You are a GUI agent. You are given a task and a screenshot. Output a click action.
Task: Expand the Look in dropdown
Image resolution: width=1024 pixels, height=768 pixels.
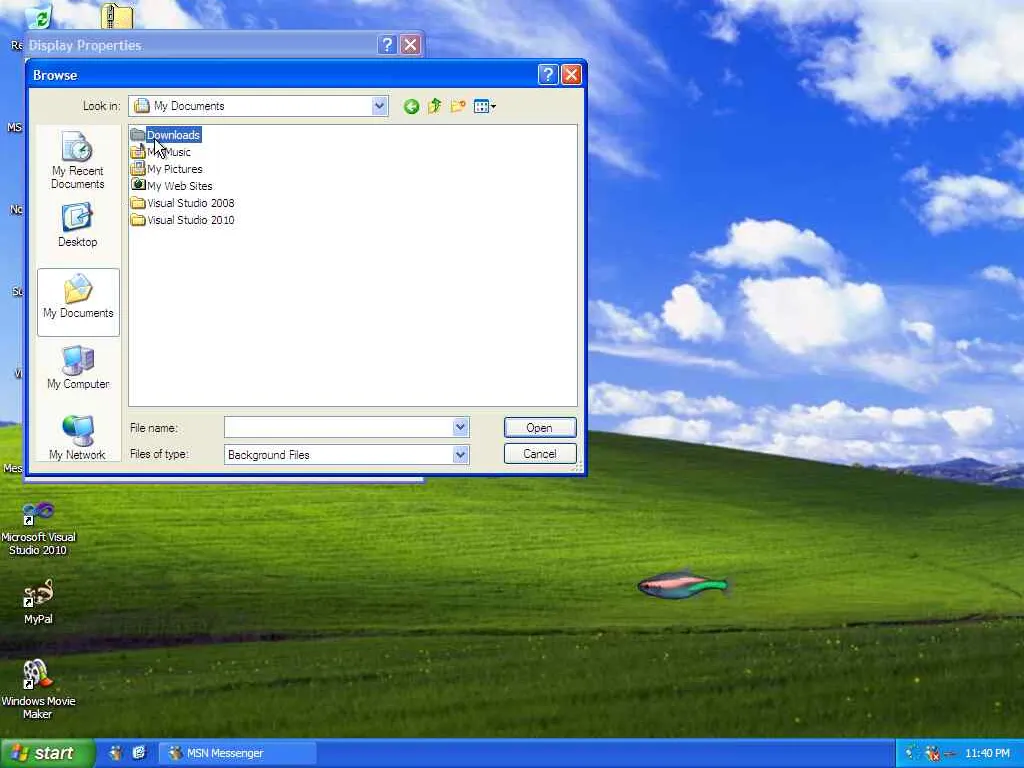coord(379,106)
